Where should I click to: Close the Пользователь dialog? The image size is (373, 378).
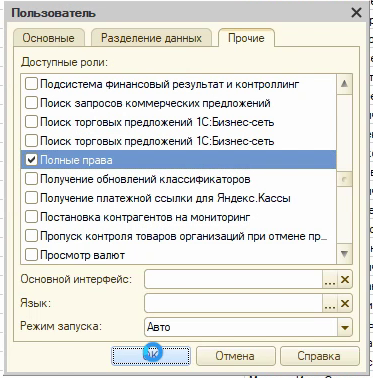coord(356,13)
